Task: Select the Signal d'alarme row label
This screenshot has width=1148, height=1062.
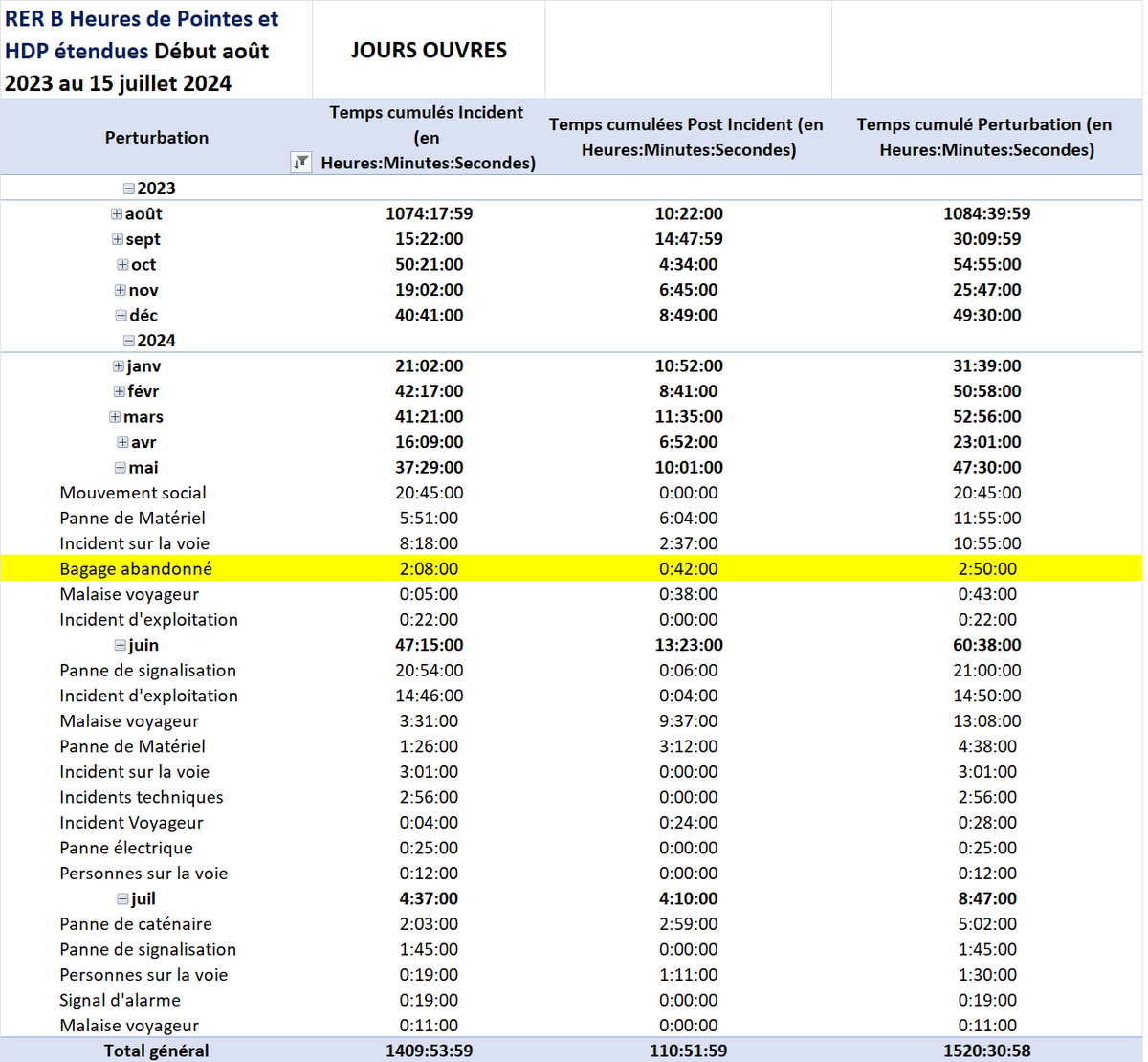Action: [121, 1001]
